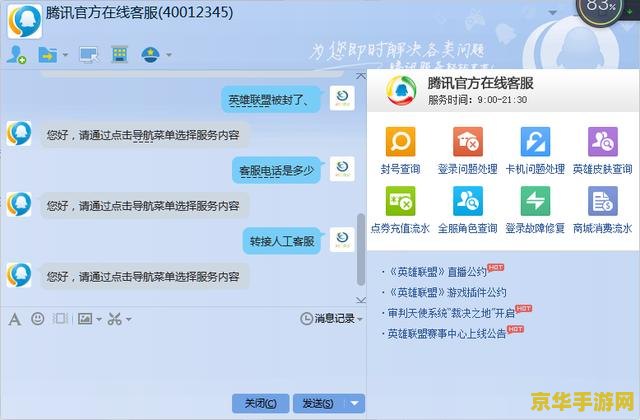Click the 服务时间: 9:00-21:30 text
640x420 pixels.
click(x=477, y=100)
